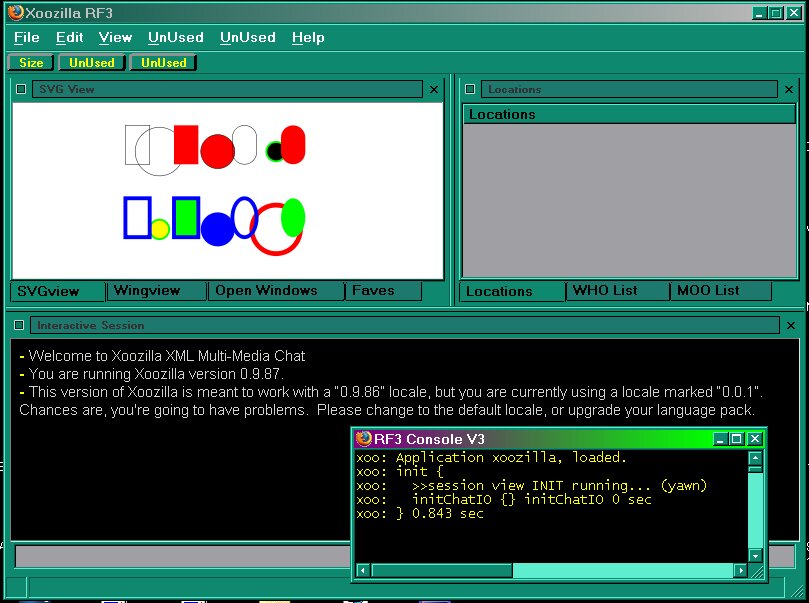Open the View menu
Viewport: 809px width, 603px height.
[115, 38]
